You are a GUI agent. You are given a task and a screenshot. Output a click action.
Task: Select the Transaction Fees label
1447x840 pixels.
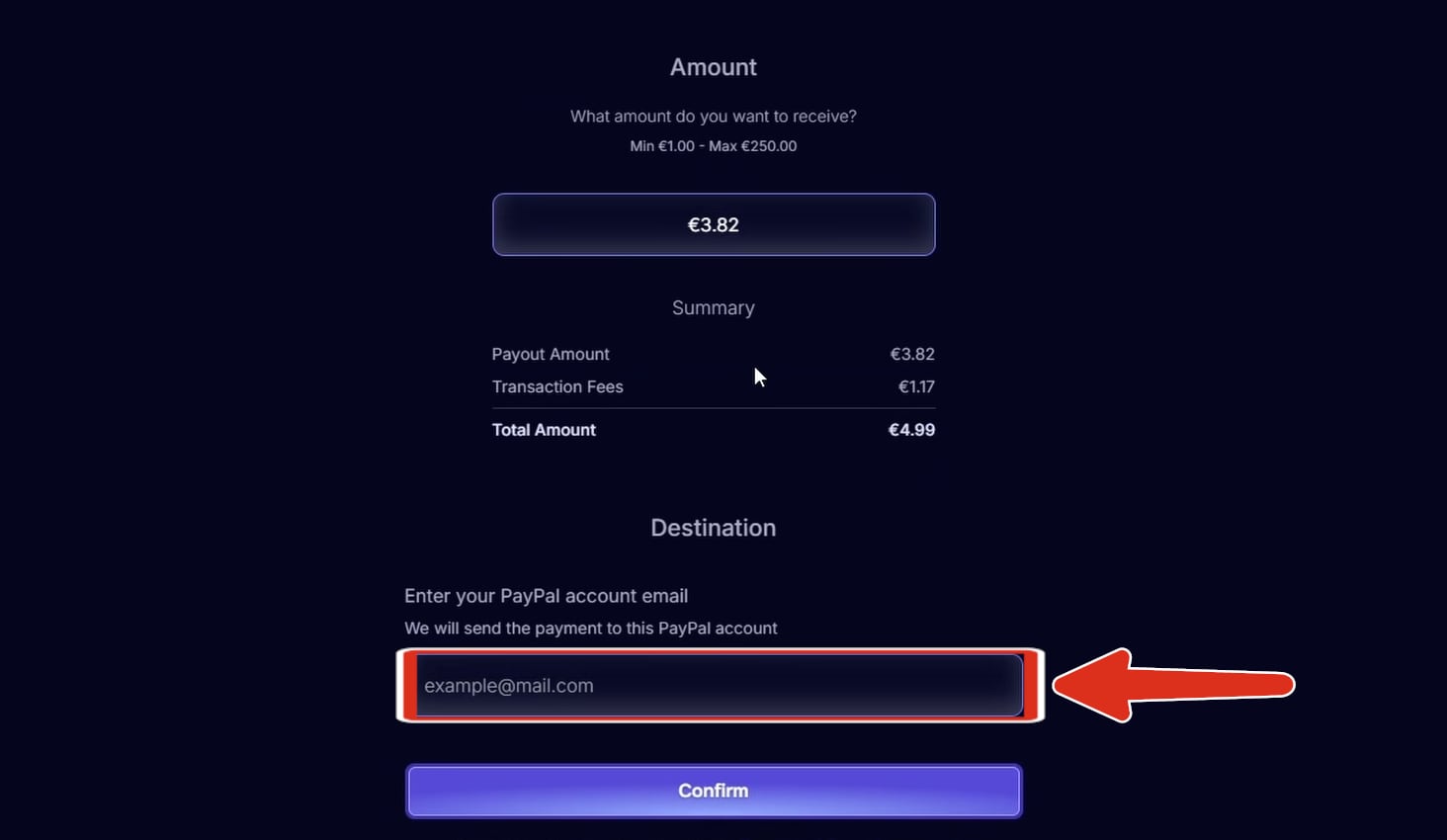point(557,386)
